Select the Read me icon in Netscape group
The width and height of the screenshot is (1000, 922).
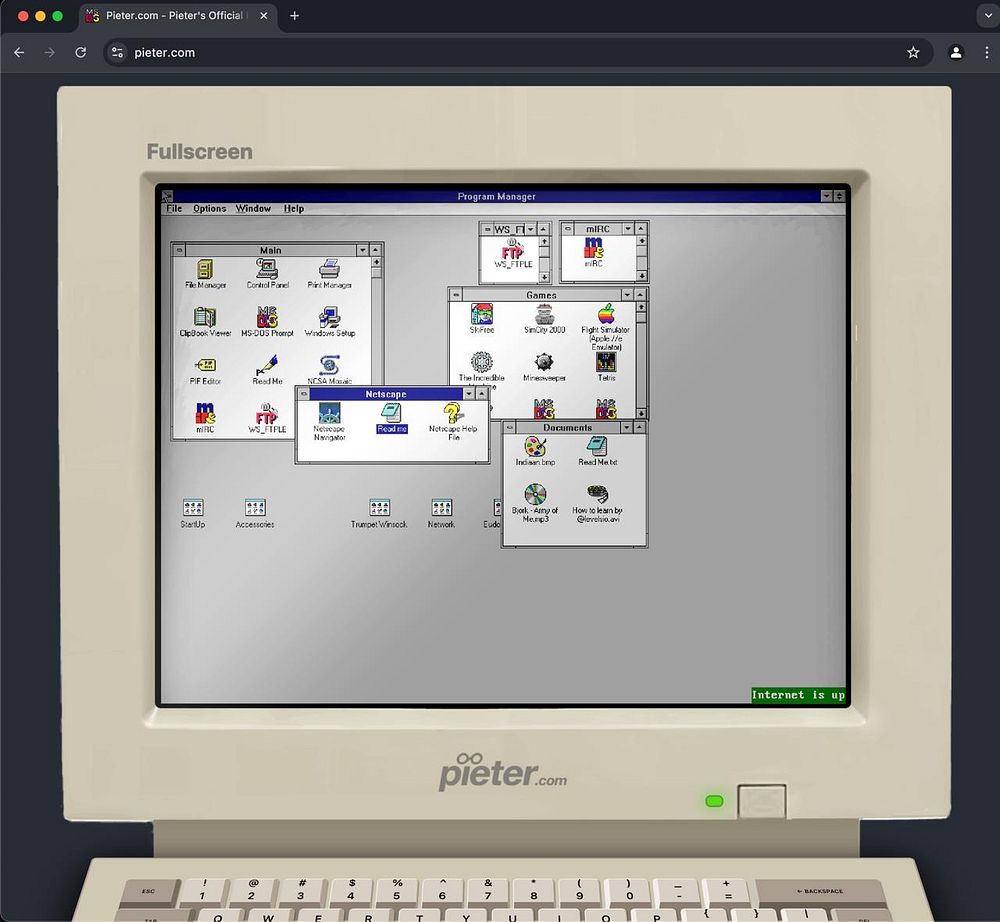pos(392,418)
